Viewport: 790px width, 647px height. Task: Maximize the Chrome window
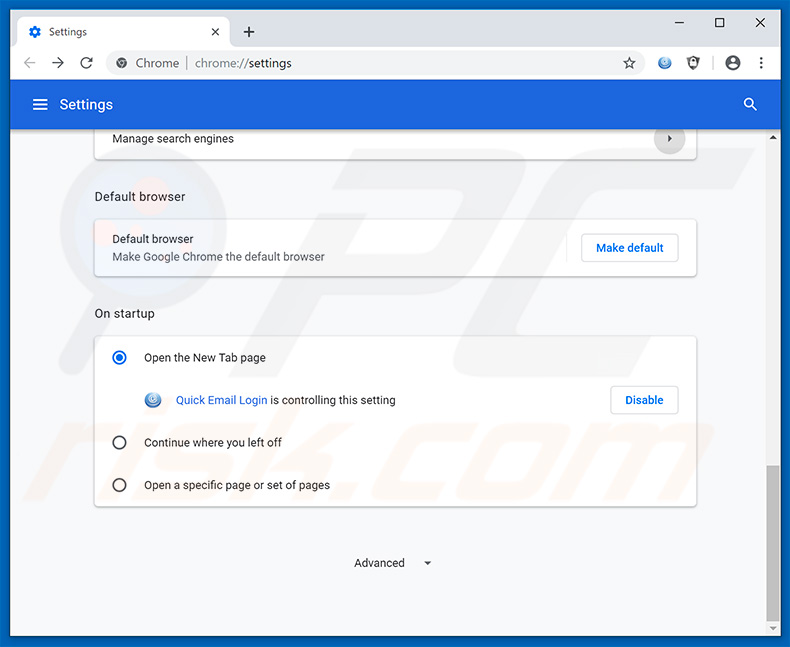pos(719,23)
